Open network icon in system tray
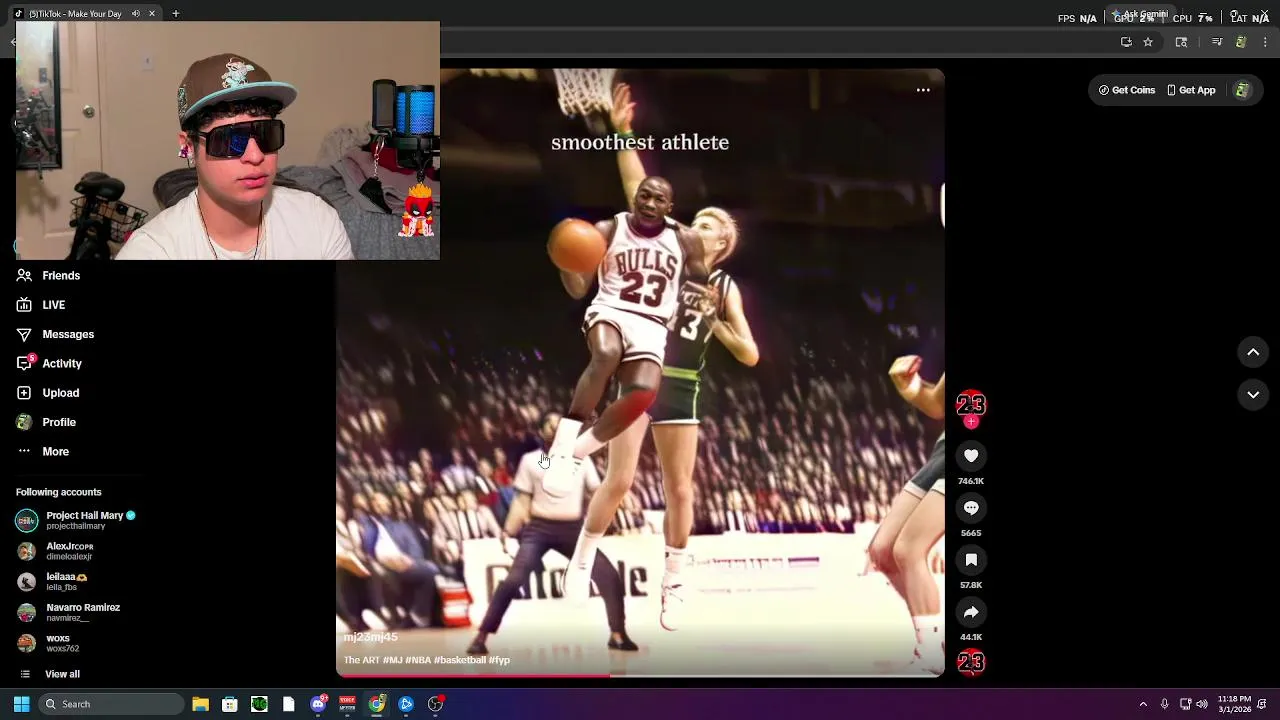The height and width of the screenshot is (720, 1280). [x=1185, y=704]
